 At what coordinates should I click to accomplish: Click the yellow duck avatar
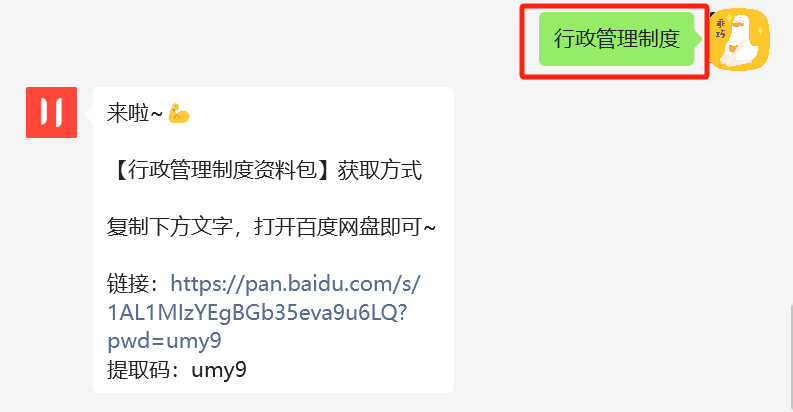click(739, 39)
